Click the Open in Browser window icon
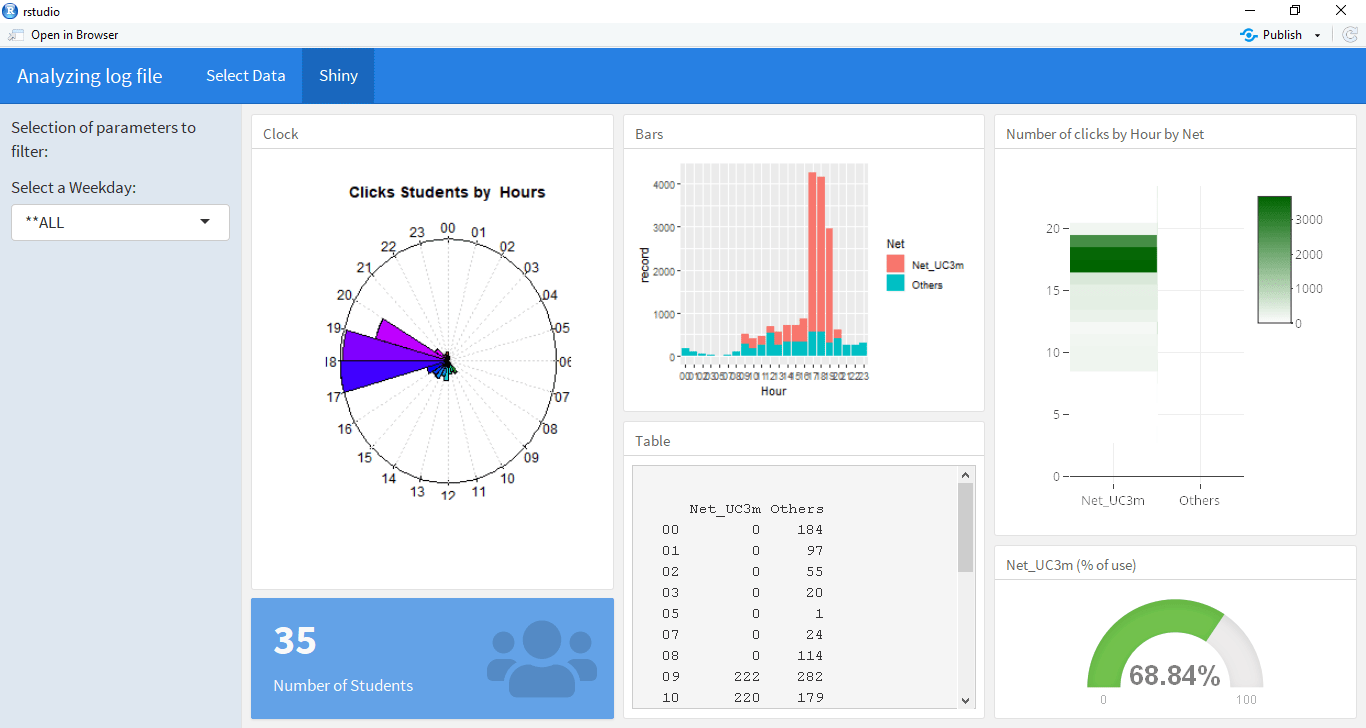 pos(14,34)
